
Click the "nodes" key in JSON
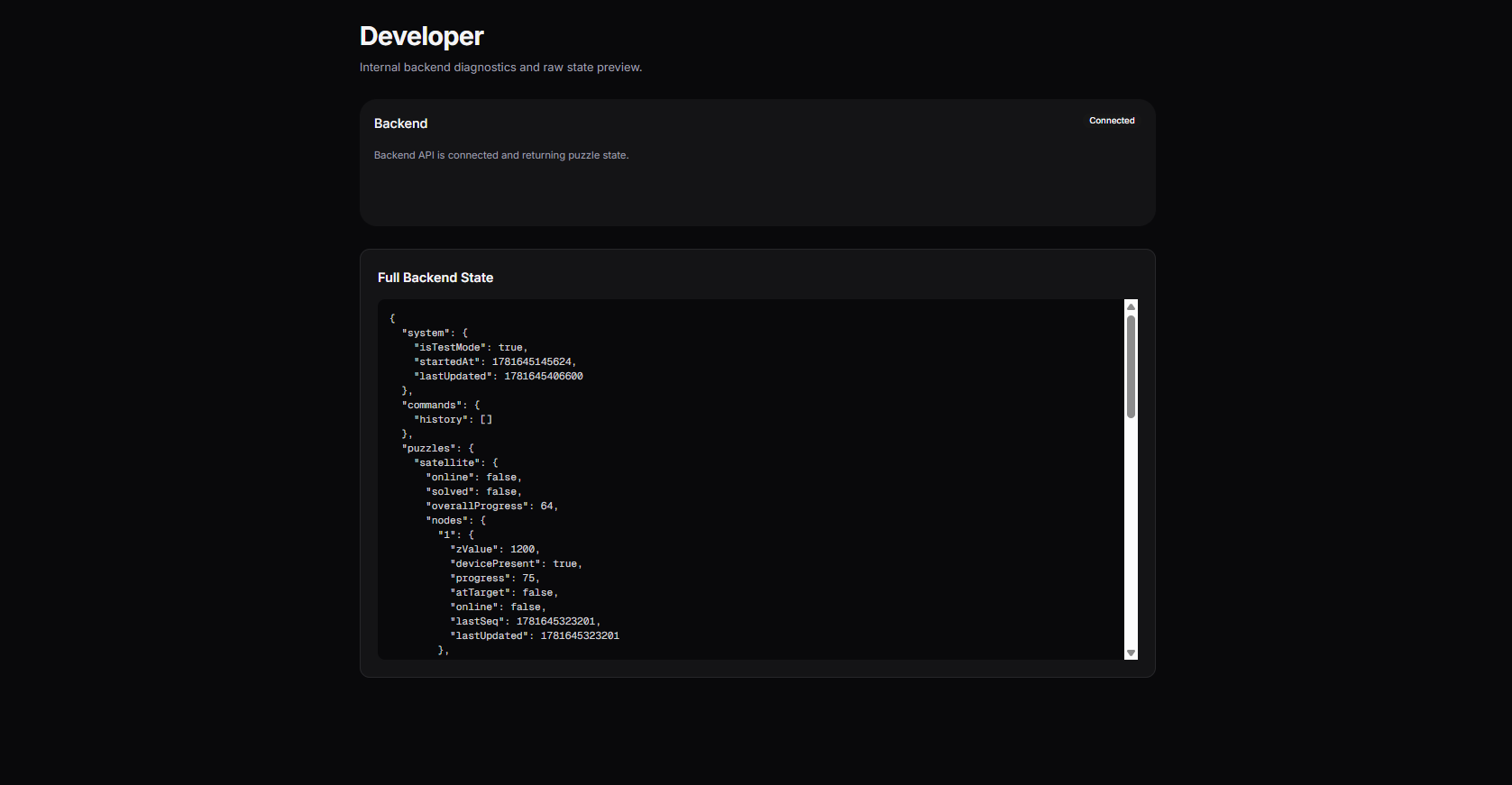(x=446, y=520)
